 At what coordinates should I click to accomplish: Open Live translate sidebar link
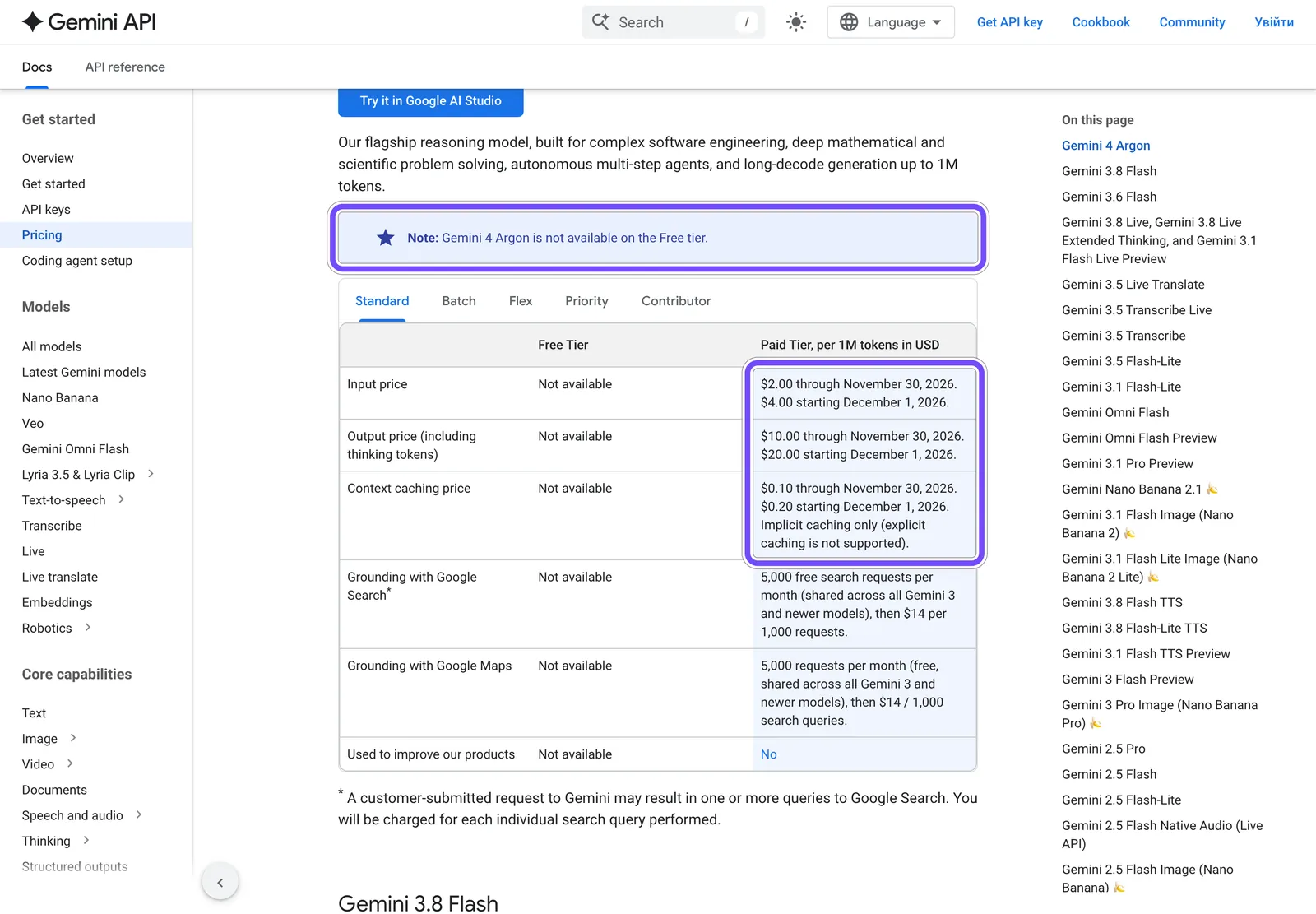pos(60,577)
